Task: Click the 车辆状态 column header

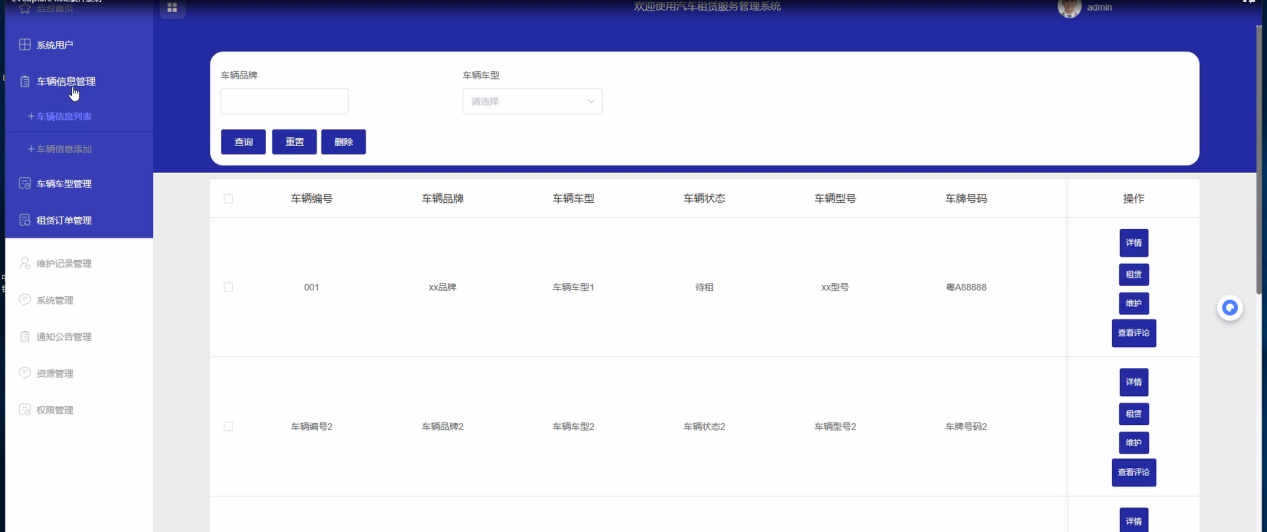Action: [705, 199]
